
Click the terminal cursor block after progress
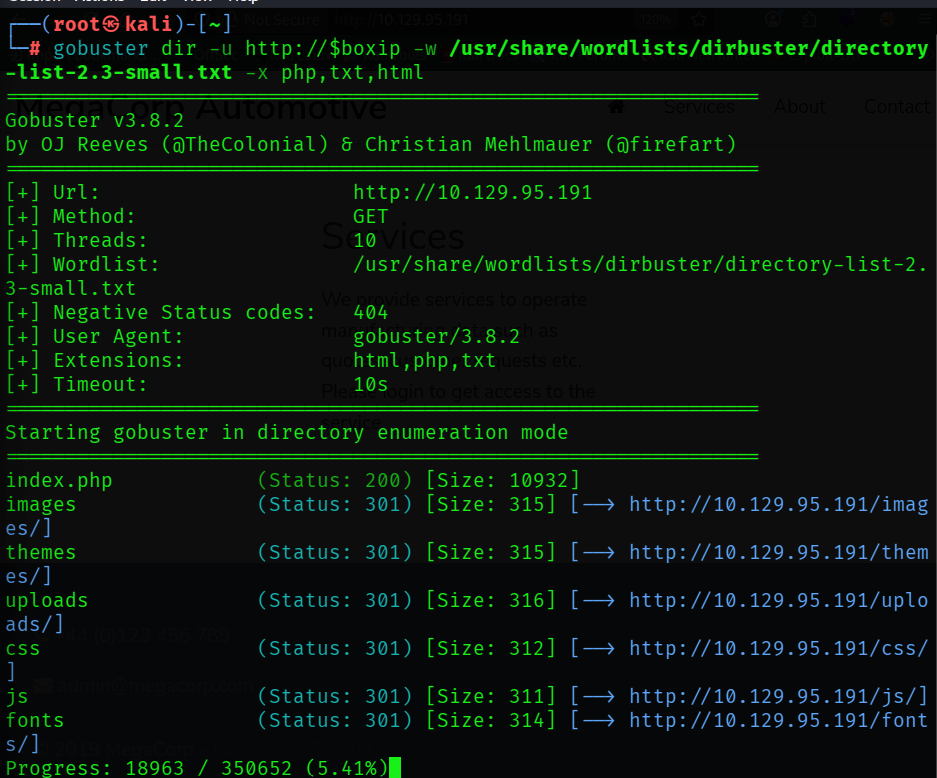395,768
